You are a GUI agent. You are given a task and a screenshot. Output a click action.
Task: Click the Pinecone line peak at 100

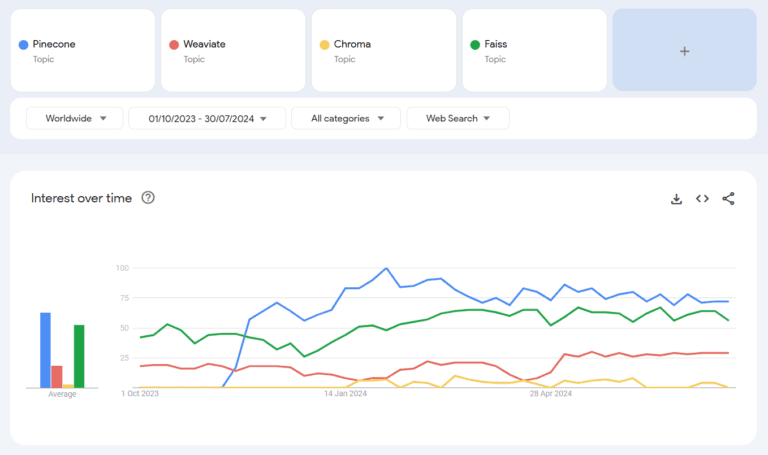(x=386, y=268)
